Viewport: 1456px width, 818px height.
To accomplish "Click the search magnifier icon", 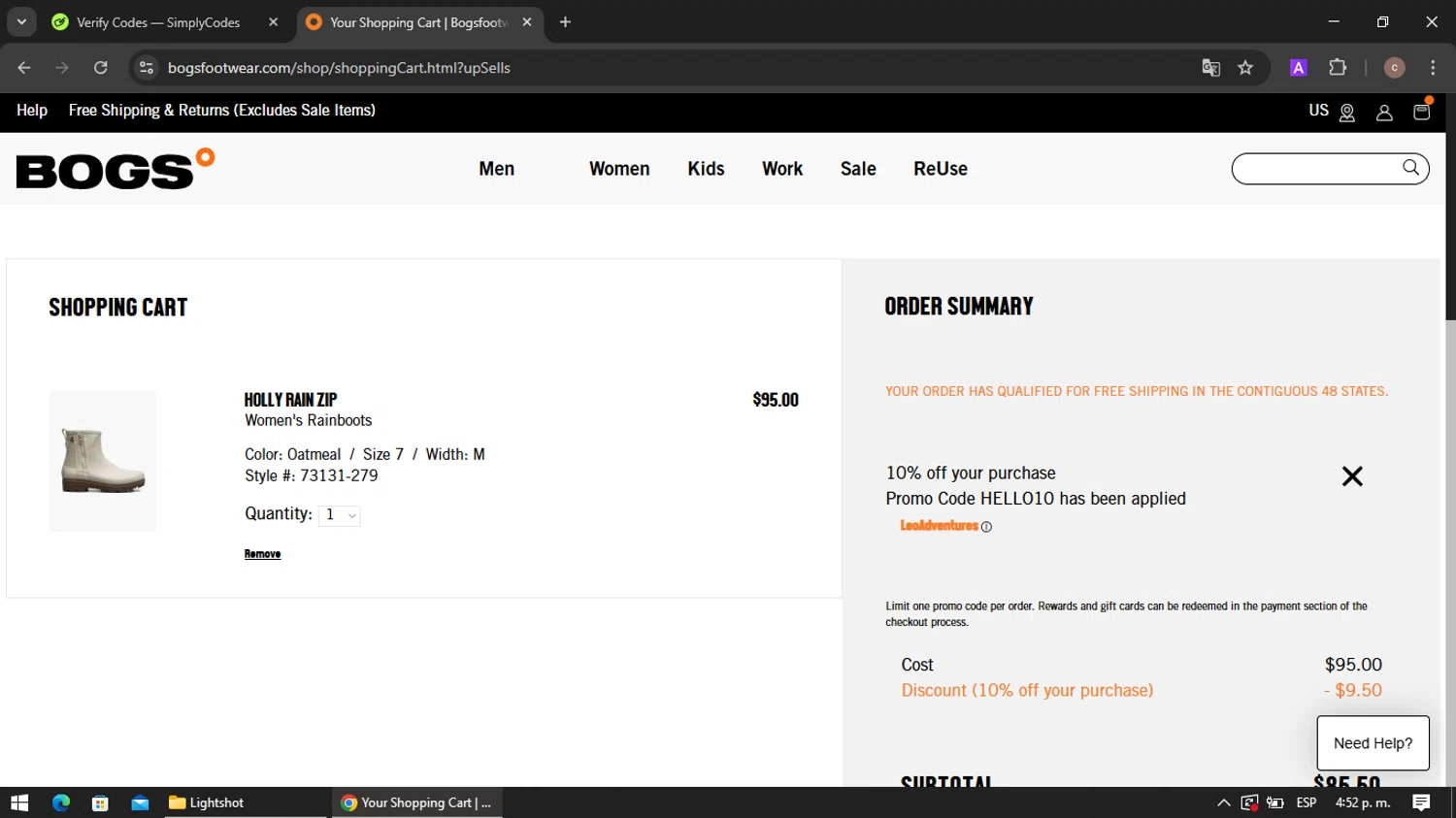I will point(1410,168).
